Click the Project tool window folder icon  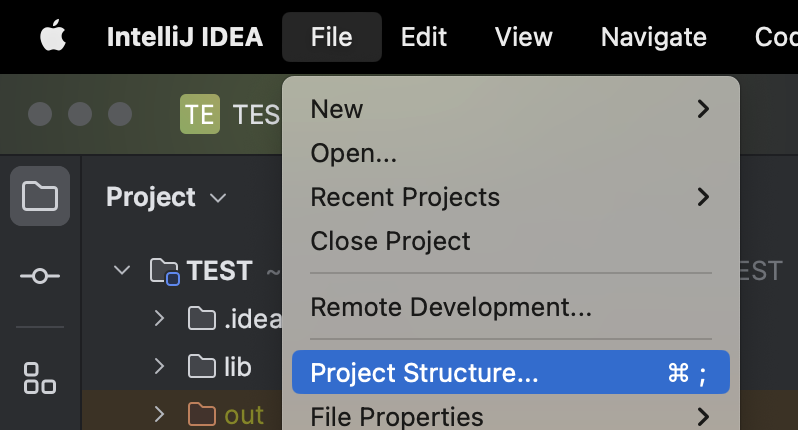[40, 196]
